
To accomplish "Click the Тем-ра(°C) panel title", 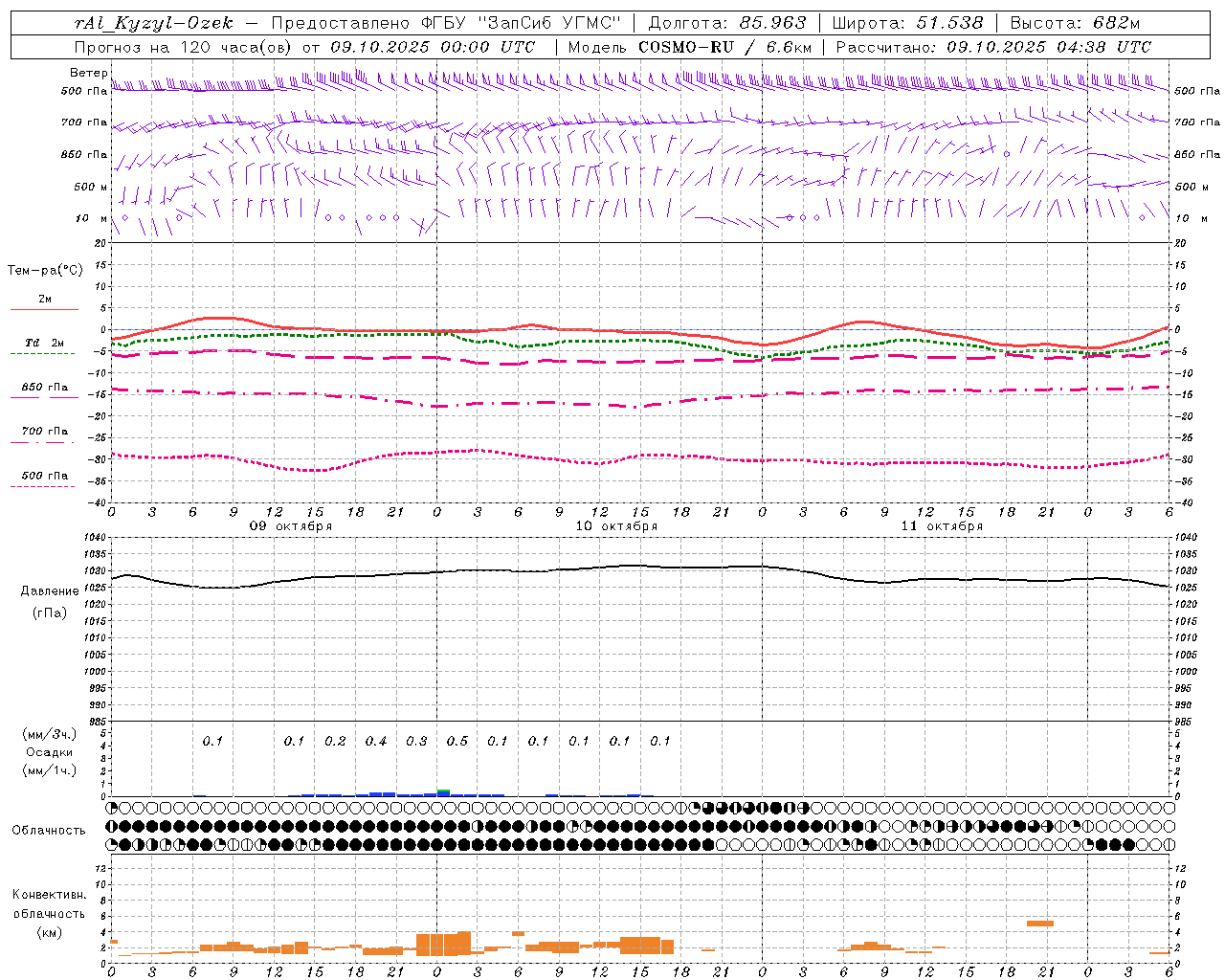I will (x=45, y=270).
